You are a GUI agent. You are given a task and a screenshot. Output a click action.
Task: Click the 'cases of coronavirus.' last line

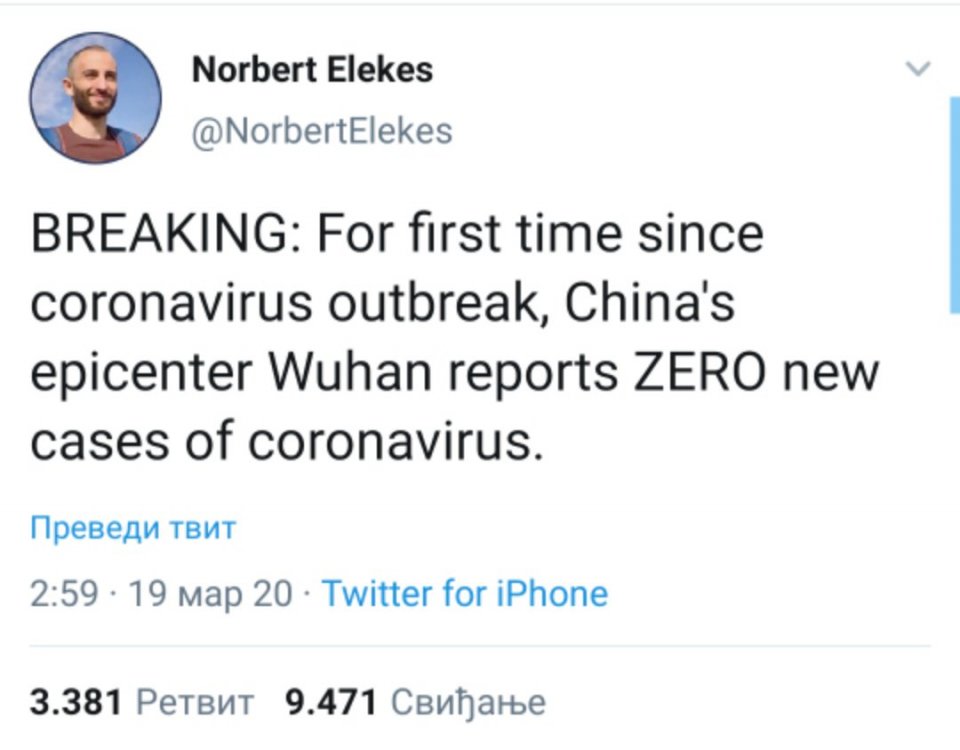click(288, 440)
